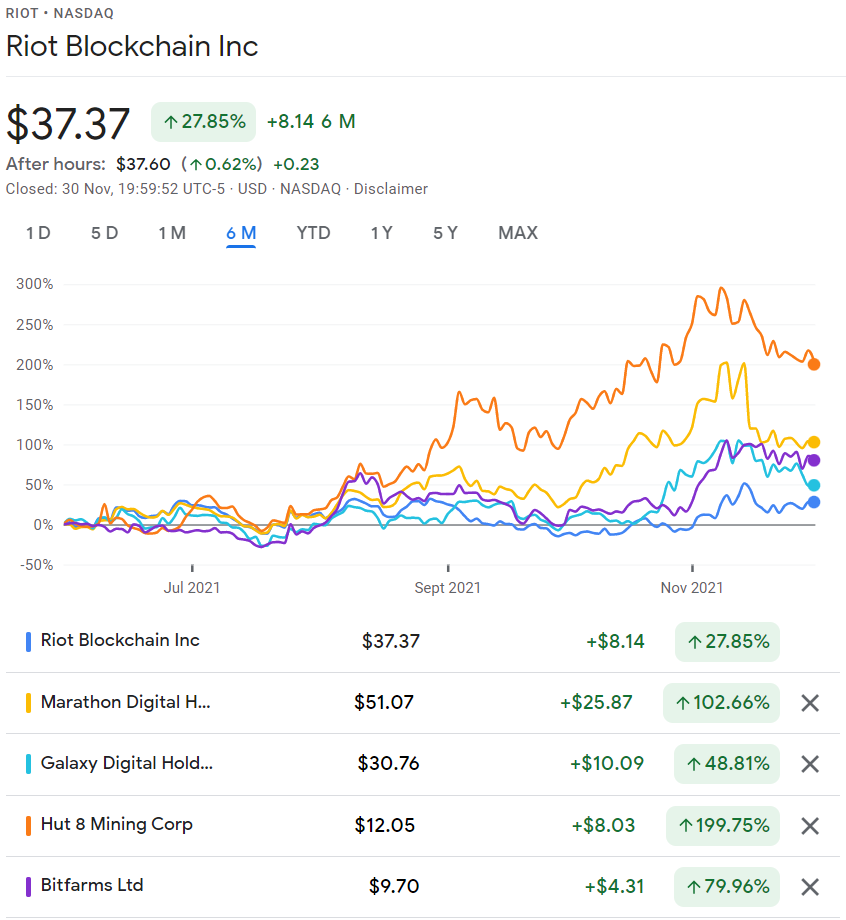Open Bitfarms Ltd stock row
Viewport: 846px width, 920px height.
(422, 887)
